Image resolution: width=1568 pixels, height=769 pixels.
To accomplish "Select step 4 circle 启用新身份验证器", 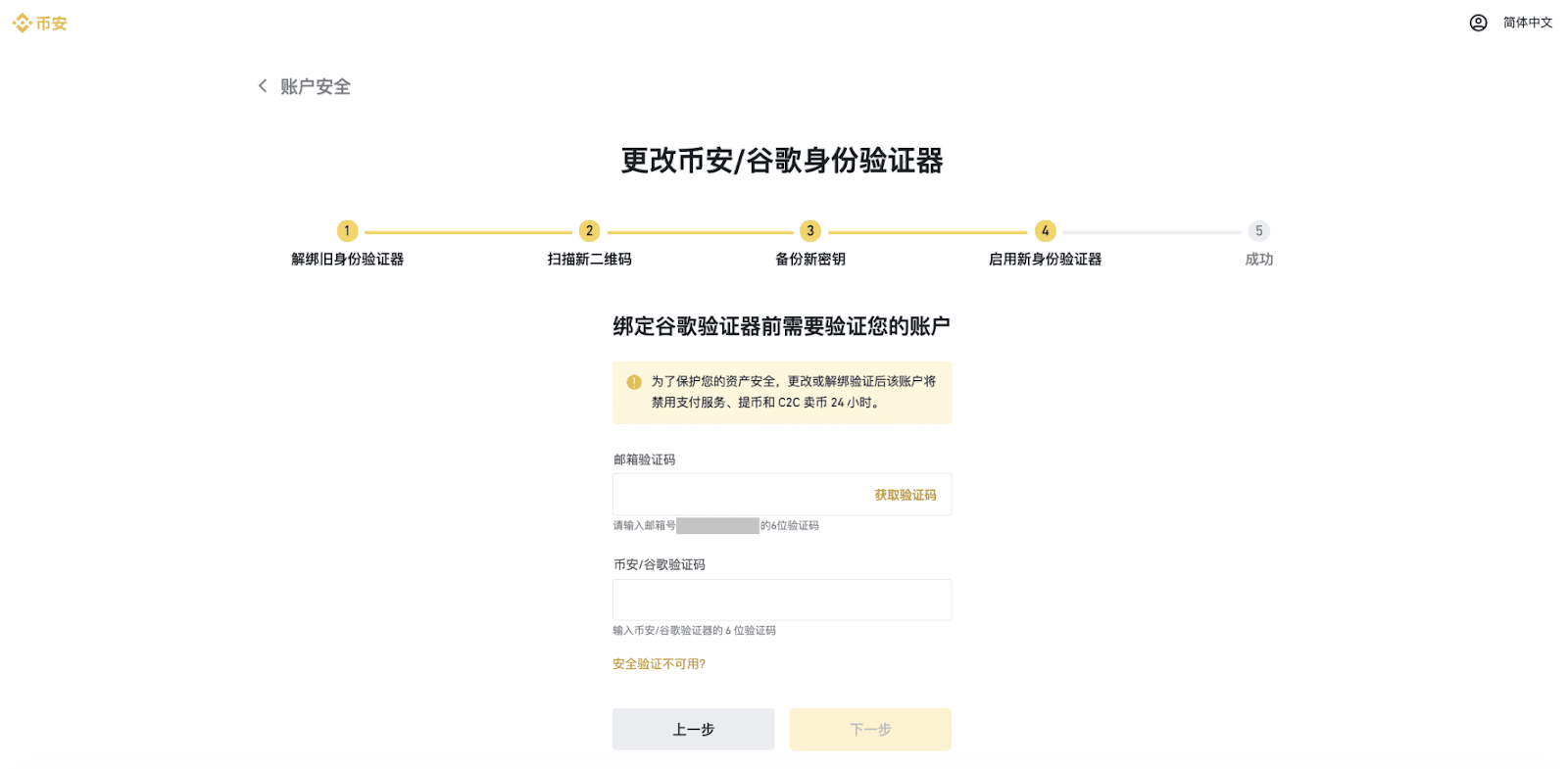I will [x=1046, y=231].
